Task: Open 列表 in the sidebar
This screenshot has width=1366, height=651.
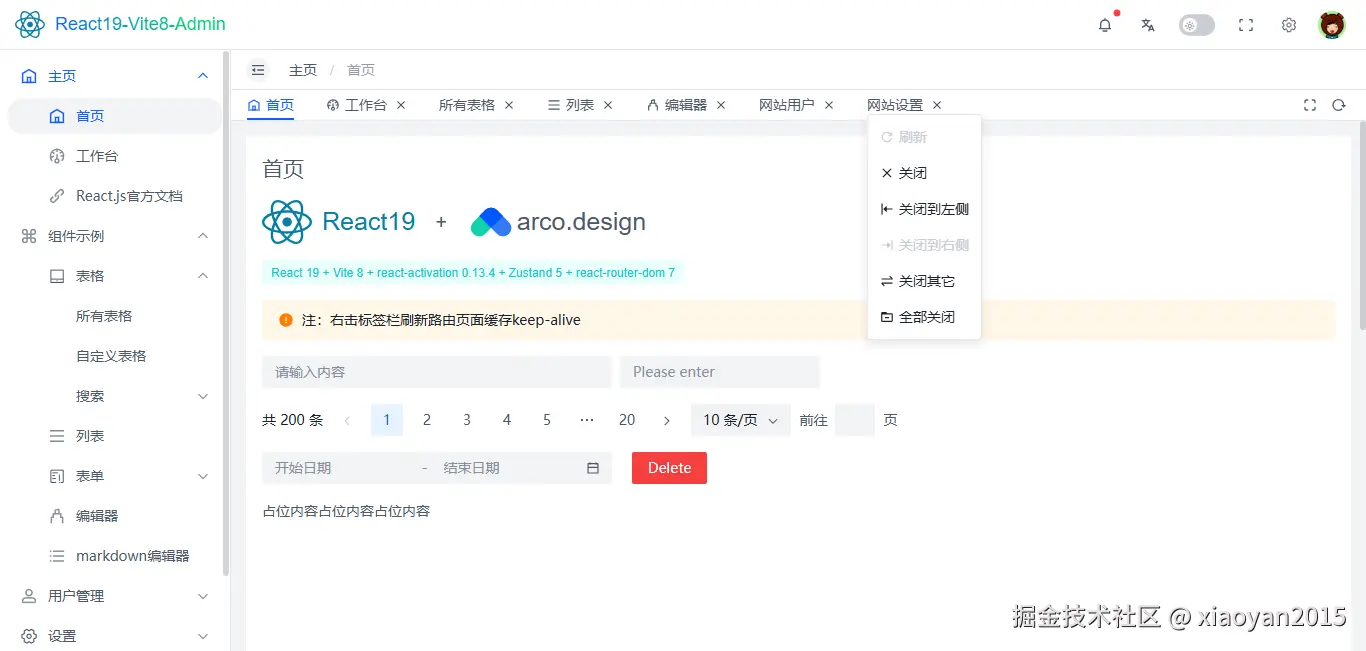Action: (x=115, y=436)
